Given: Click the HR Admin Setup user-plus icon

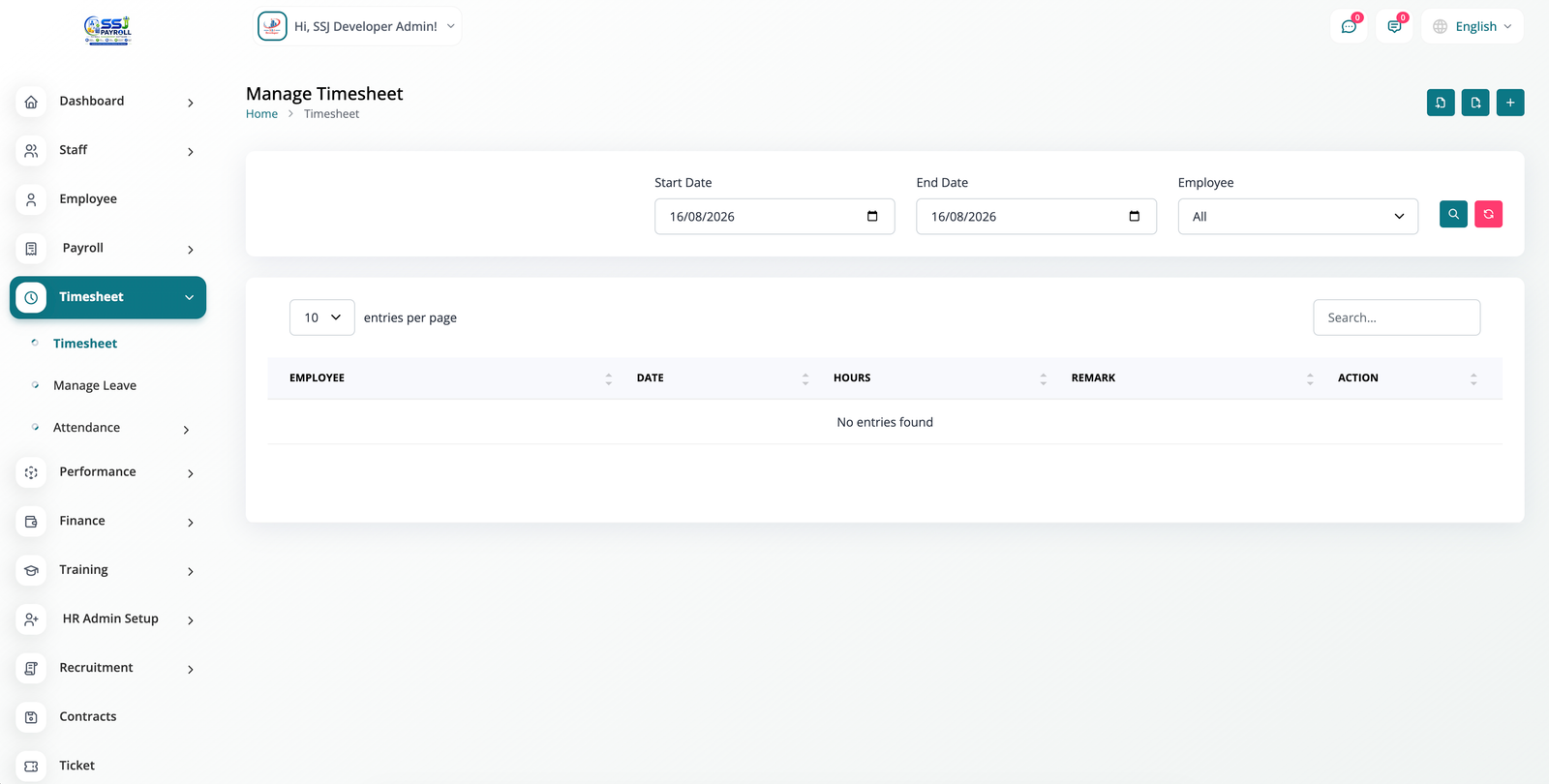Looking at the screenshot, I should pos(31,619).
